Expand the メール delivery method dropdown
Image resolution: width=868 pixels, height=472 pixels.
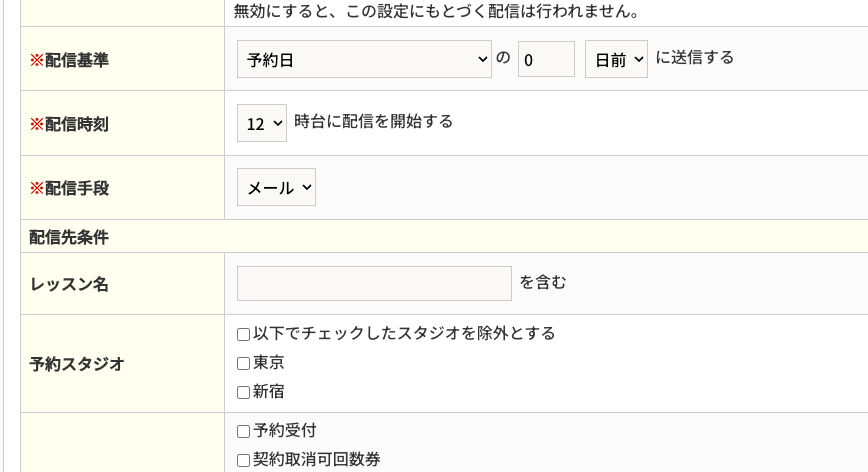pyautogui.click(x=276, y=187)
